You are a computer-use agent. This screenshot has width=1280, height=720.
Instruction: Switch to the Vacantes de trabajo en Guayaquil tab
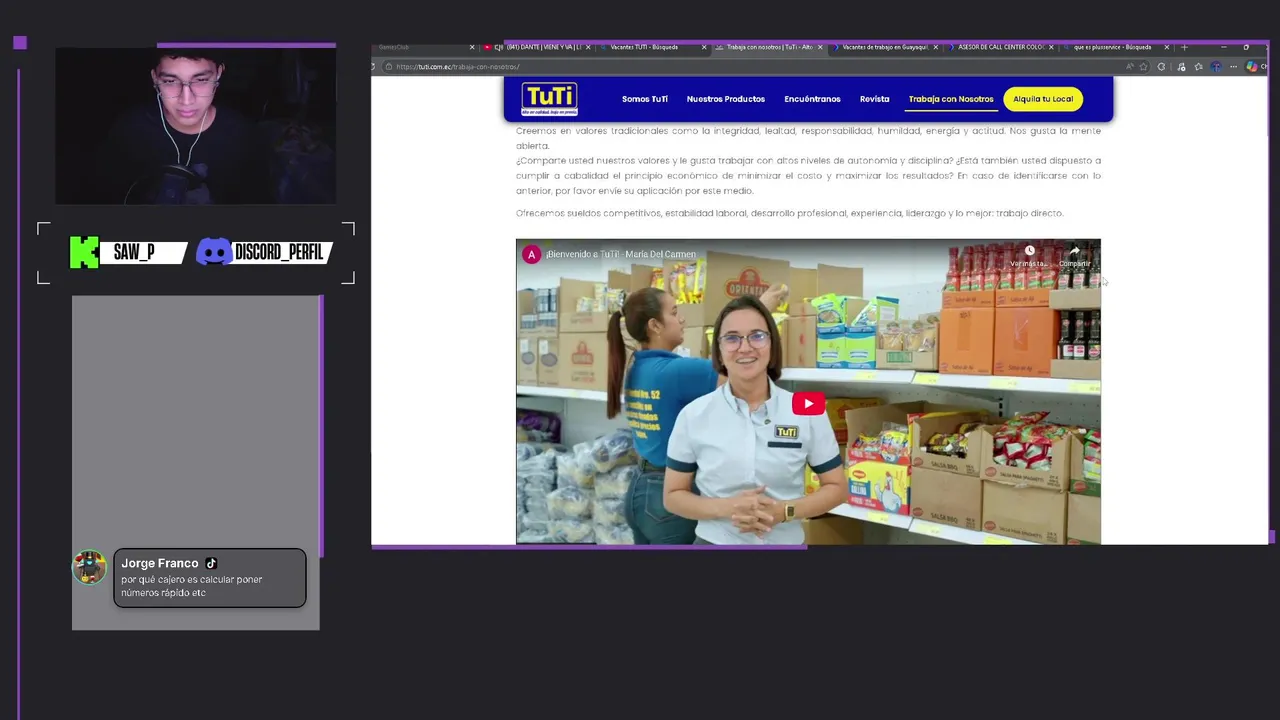point(883,47)
